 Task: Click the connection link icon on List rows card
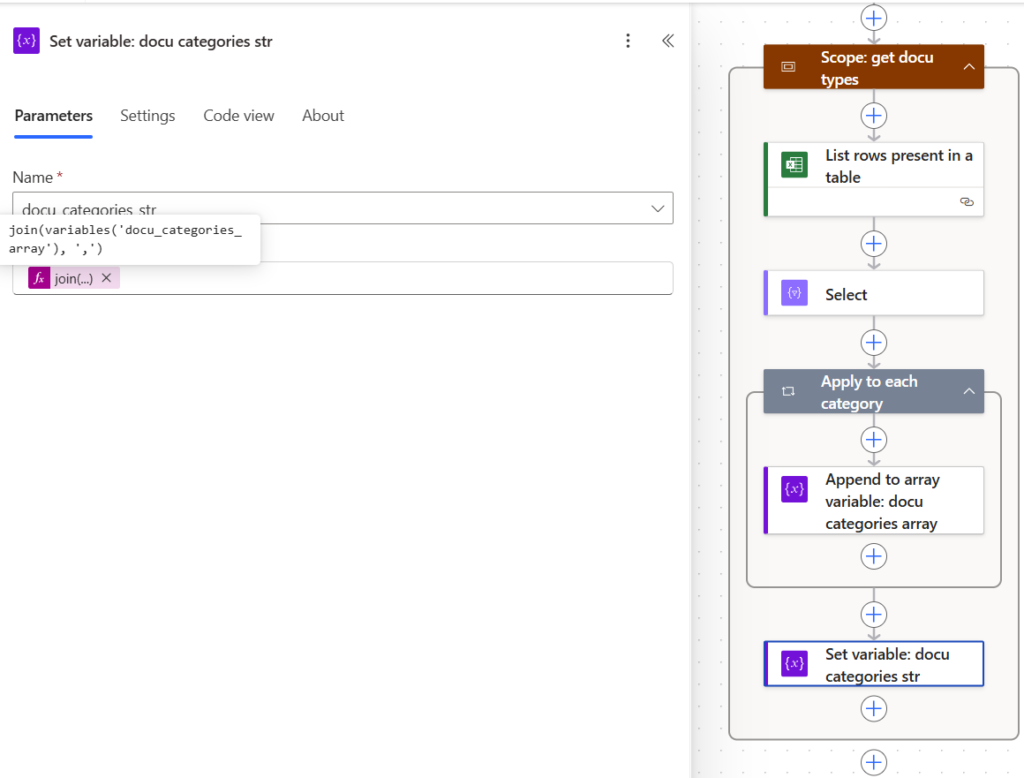coord(967,202)
